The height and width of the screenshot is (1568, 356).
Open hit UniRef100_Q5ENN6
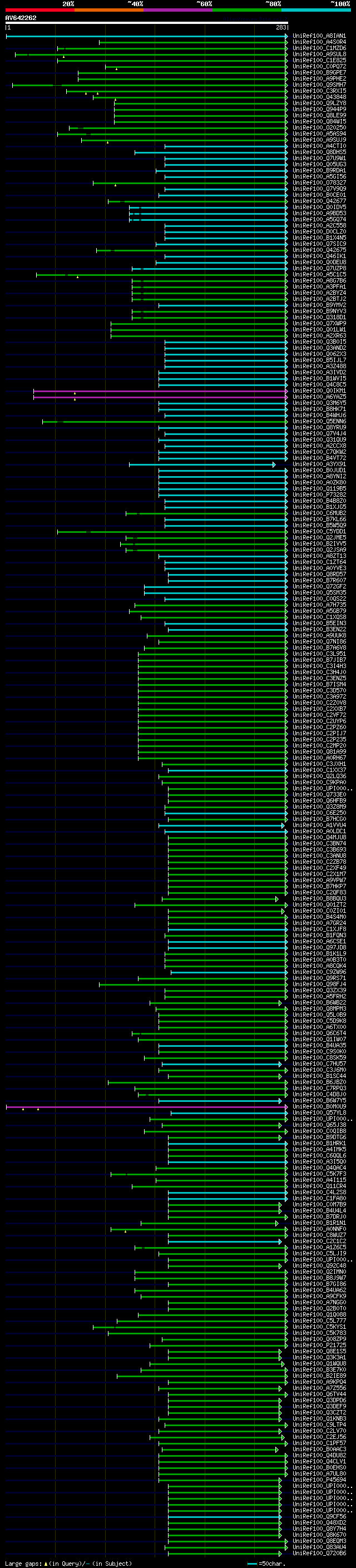(x=319, y=422)
